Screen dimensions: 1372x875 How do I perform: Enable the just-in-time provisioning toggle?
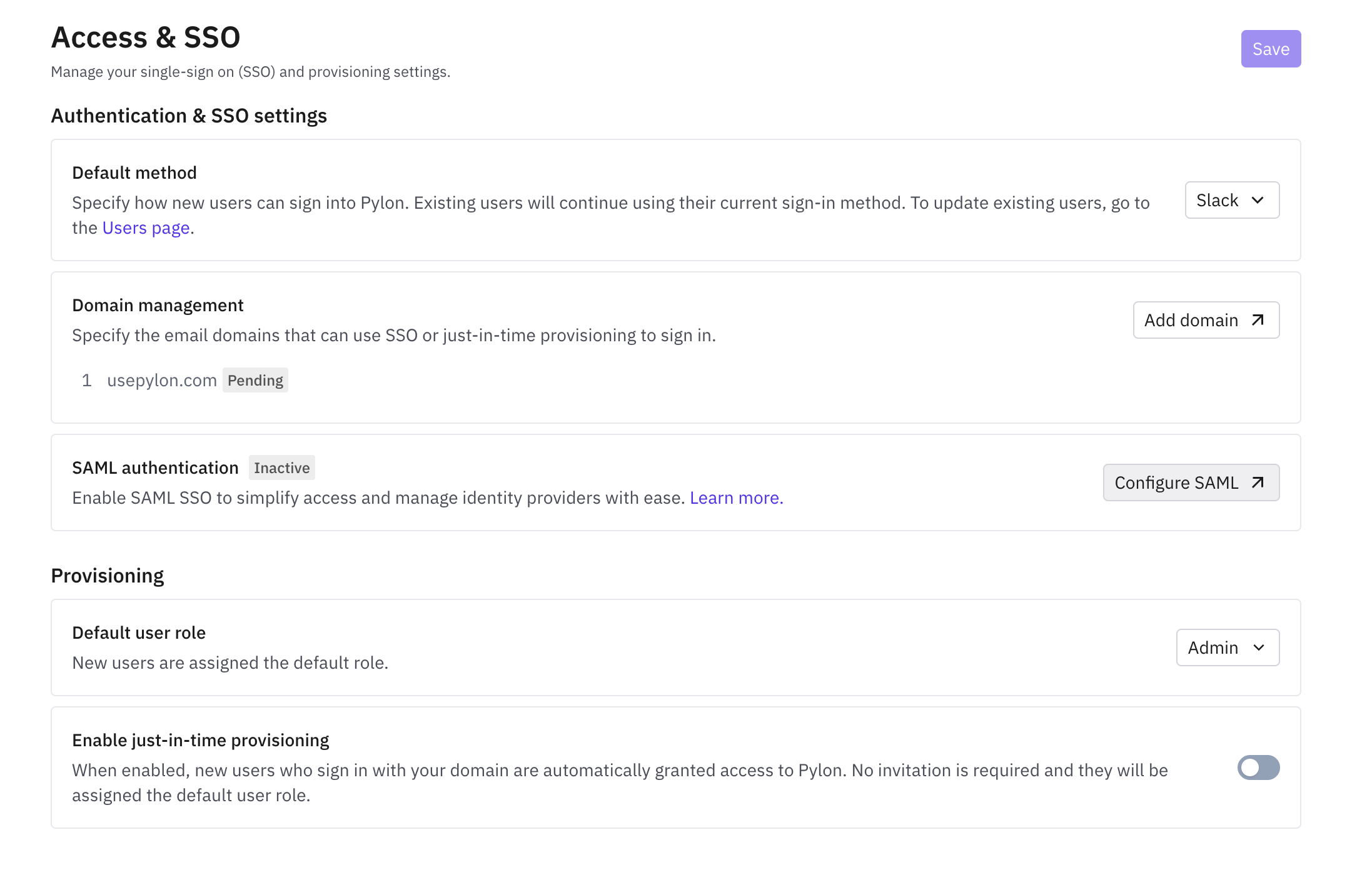click(1258, 767)
